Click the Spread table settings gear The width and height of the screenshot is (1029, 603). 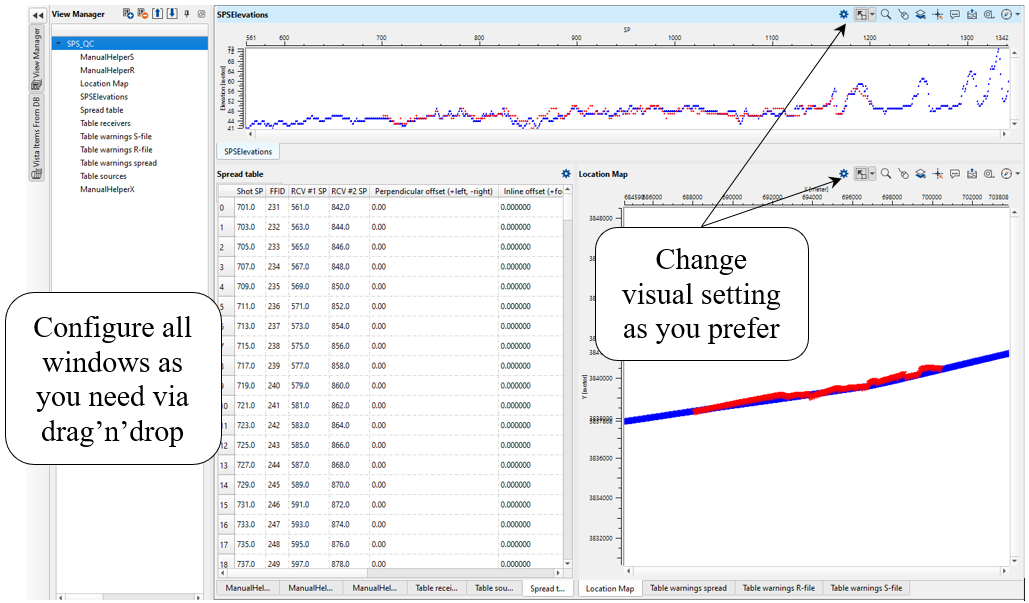566,174
